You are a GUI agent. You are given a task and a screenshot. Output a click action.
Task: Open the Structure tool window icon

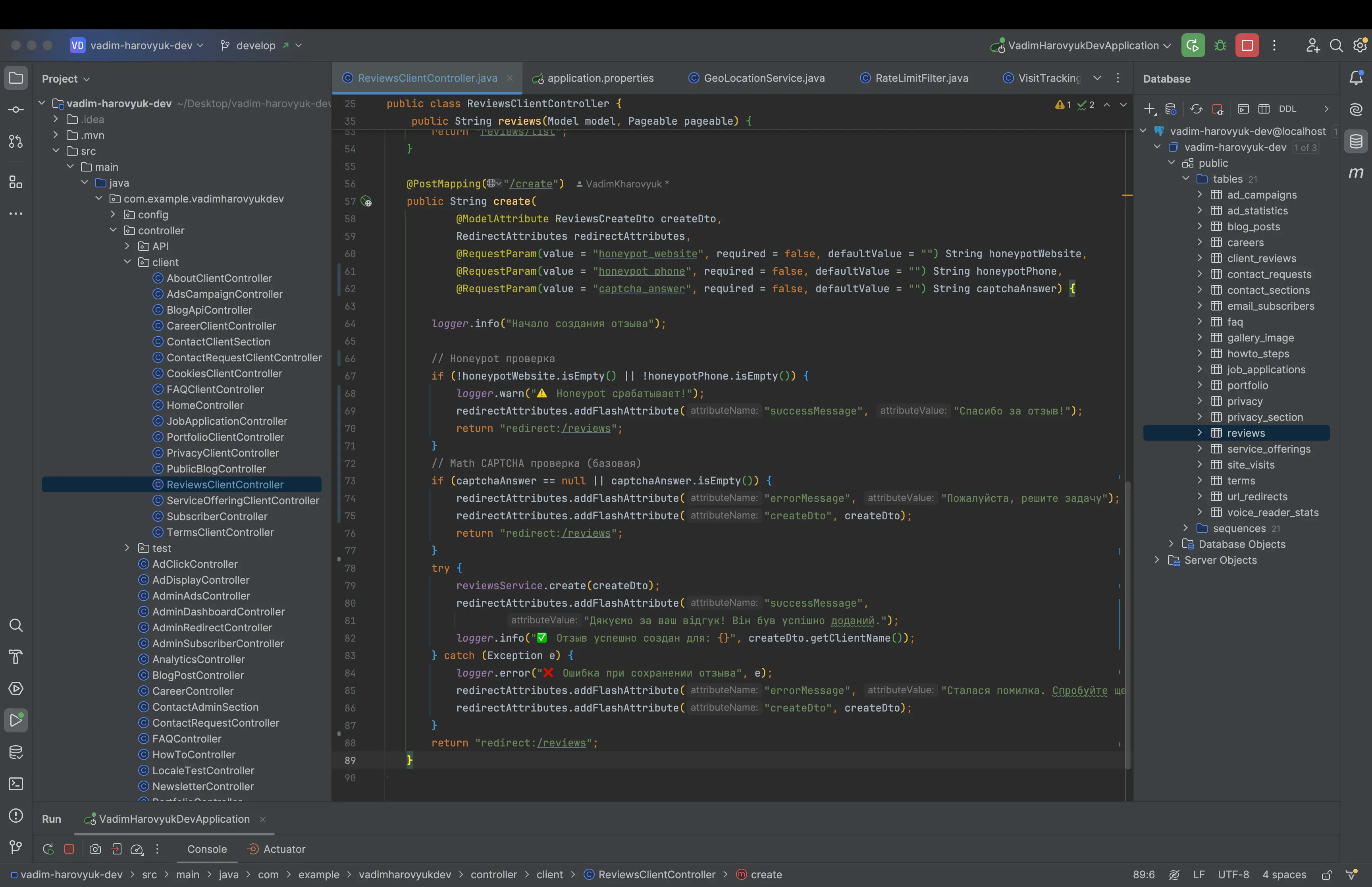click(x=16, y=183)
